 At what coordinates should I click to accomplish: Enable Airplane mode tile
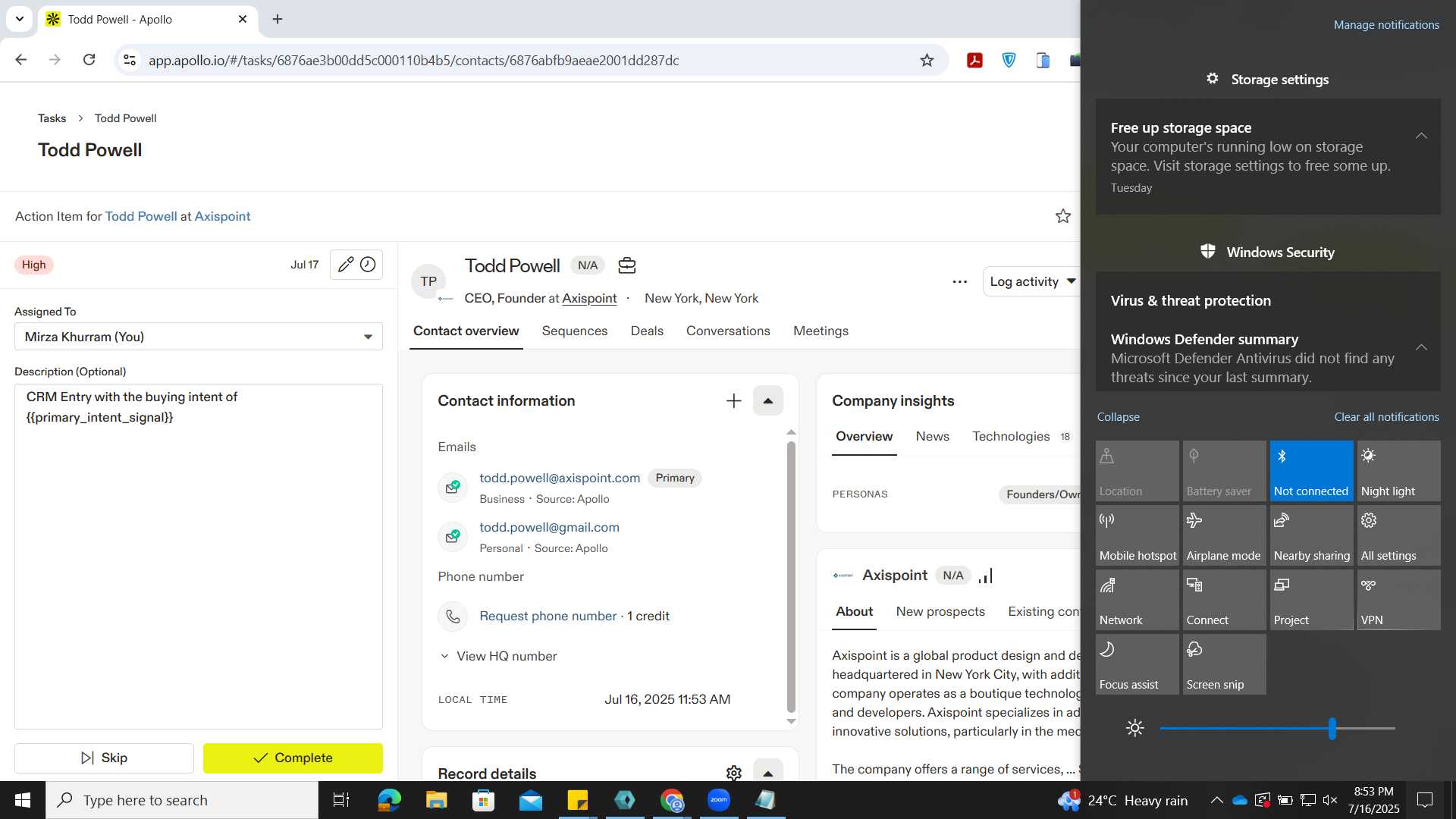point(1224,535)
